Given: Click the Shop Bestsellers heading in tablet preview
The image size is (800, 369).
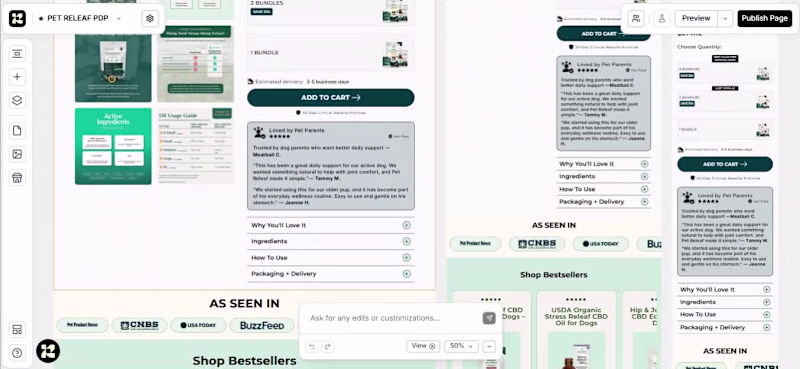Looking at the screenshot, I should click(554, 275).
